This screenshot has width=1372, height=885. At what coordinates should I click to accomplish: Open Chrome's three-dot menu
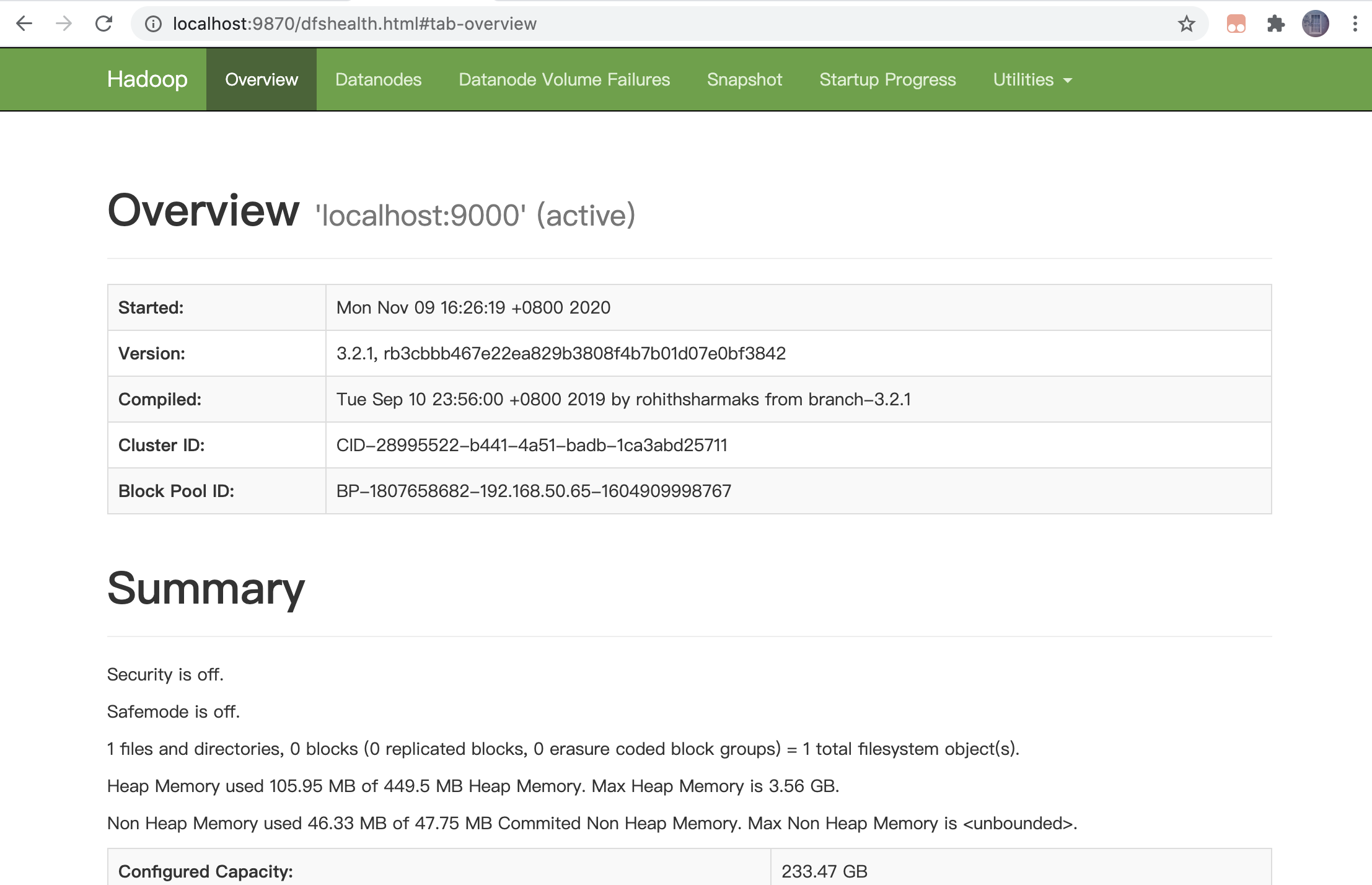point(1355,24)
